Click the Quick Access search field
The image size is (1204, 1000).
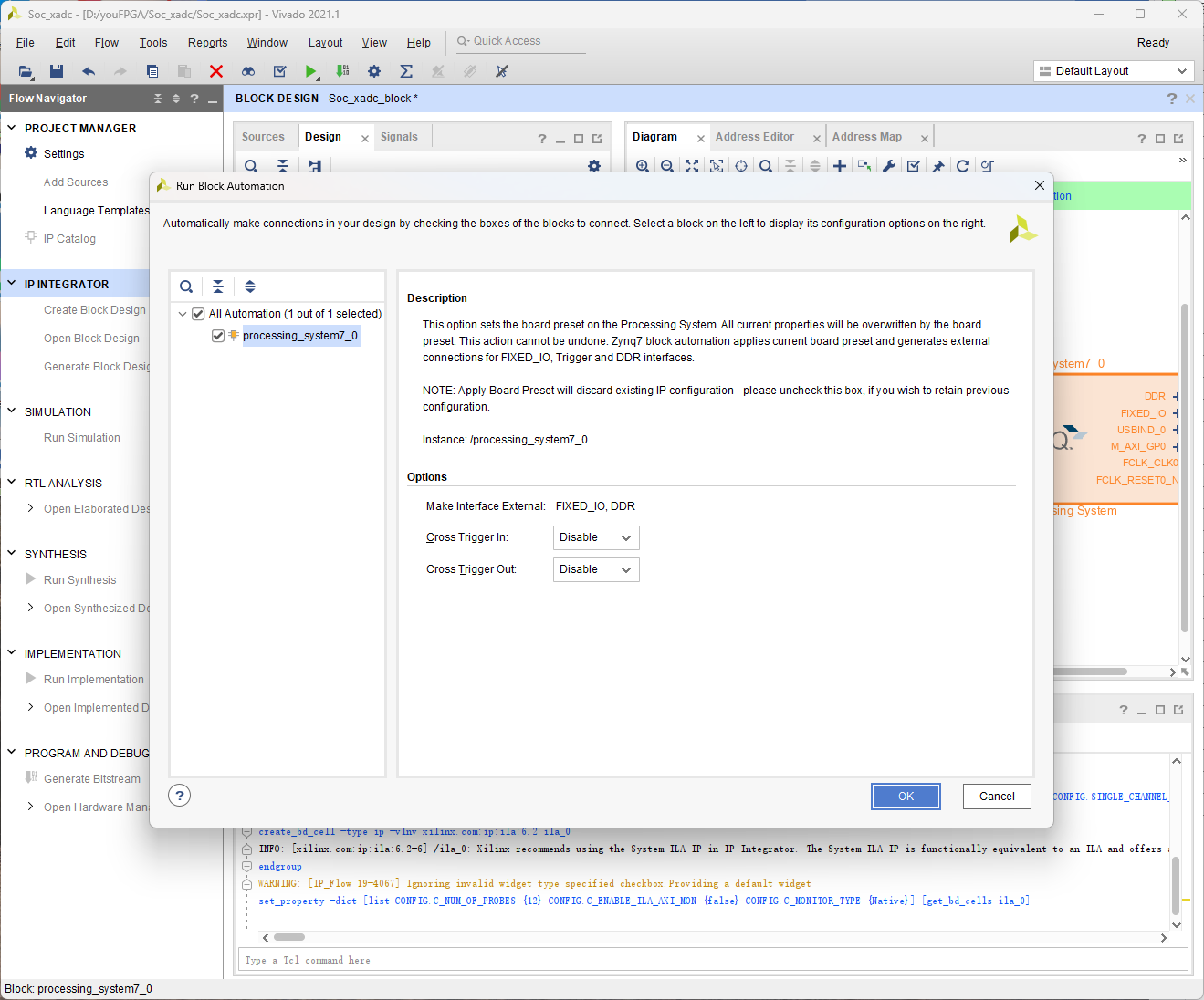520,42
